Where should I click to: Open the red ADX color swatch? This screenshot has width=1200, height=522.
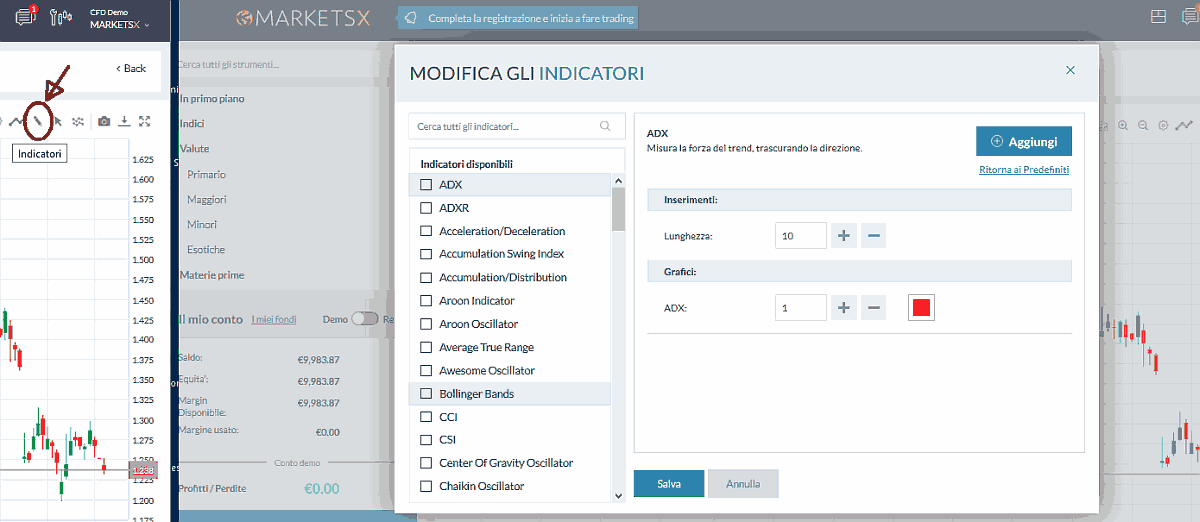(x=921, y=308)
